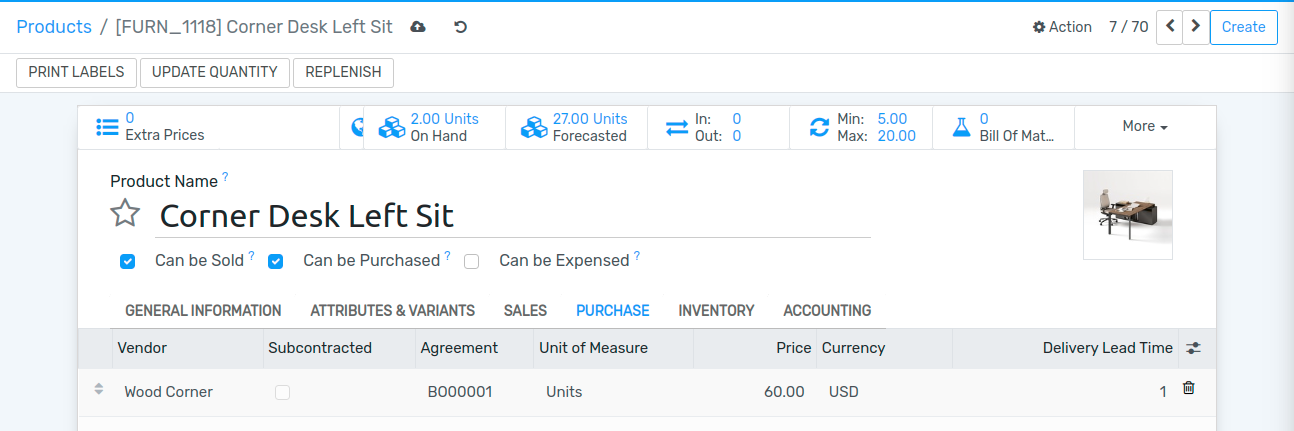Go to previous record arrow
Image resolution: width=1294 pixels, height=431 pixels.
tap(1169, 27)
